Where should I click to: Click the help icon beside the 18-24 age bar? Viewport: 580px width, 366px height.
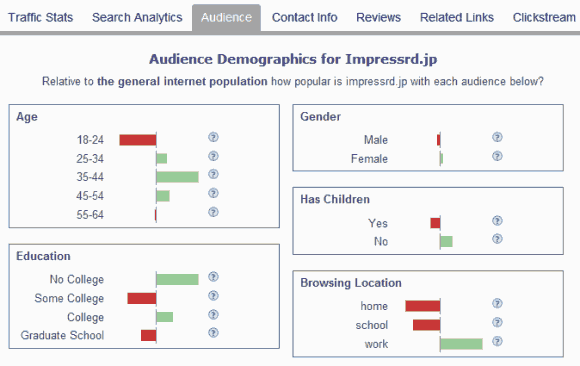tap(213, 137)
